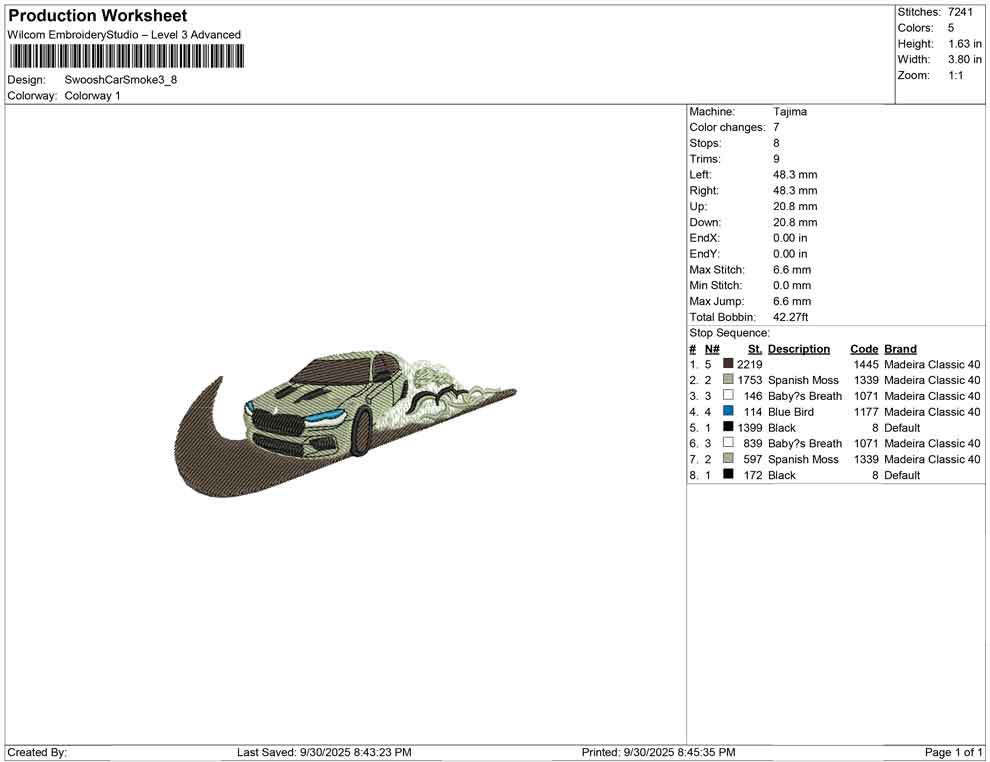Click the Spanish Moss swatch with 597 stitches
990x762 pixels.
tap(728, 459)
